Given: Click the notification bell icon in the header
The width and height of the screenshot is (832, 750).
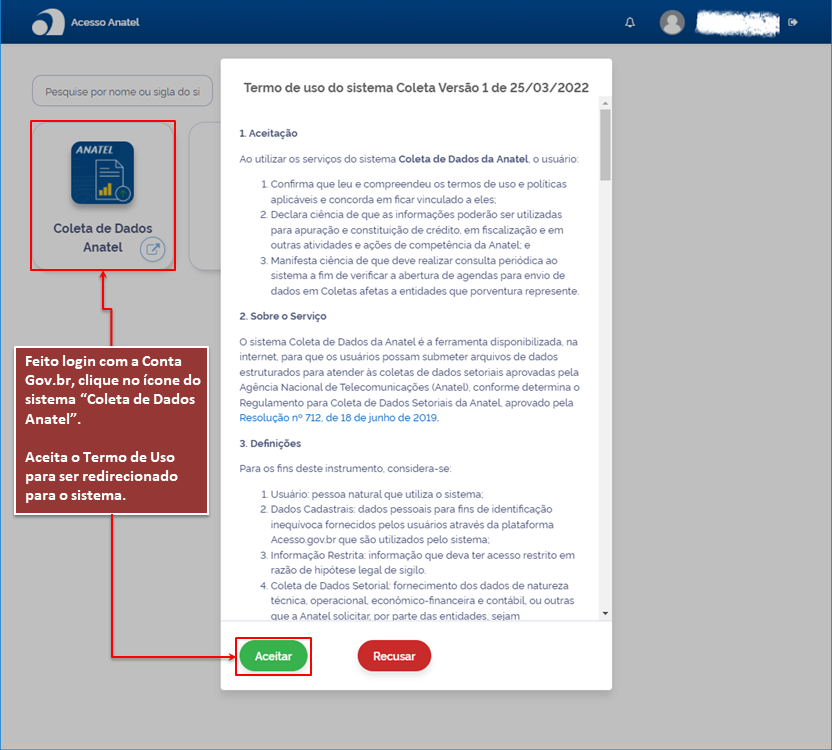Looking at the screenshot, I should pos(630,21).
